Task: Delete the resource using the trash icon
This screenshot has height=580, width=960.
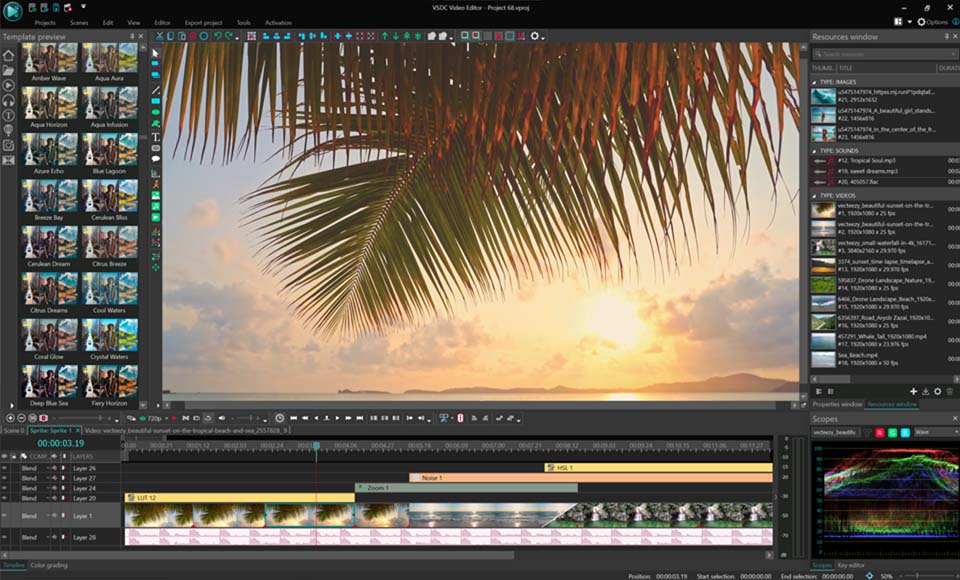Action: click(949, 391)
